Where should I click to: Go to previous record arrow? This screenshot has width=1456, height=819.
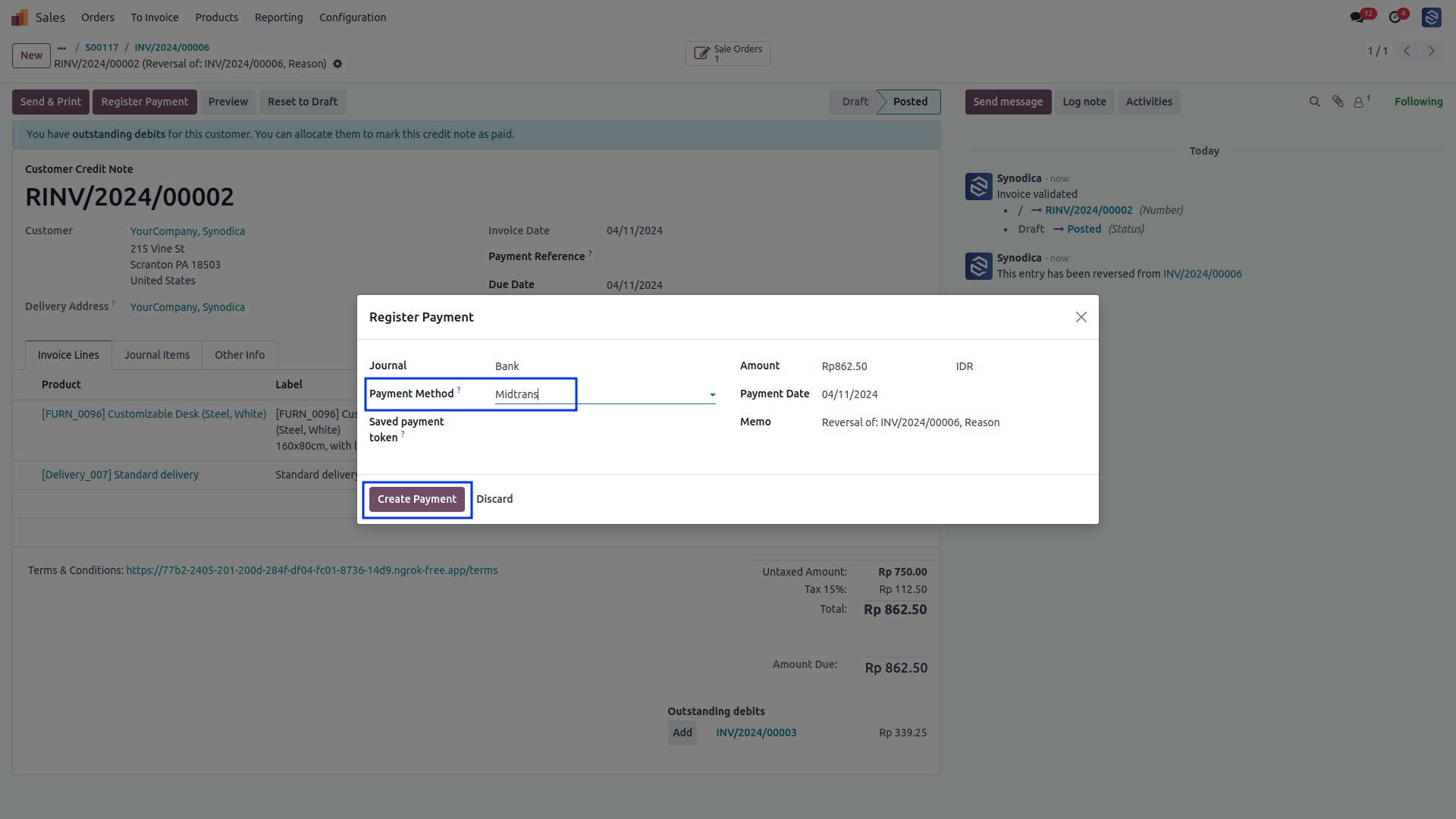[x=1407, y=51]
